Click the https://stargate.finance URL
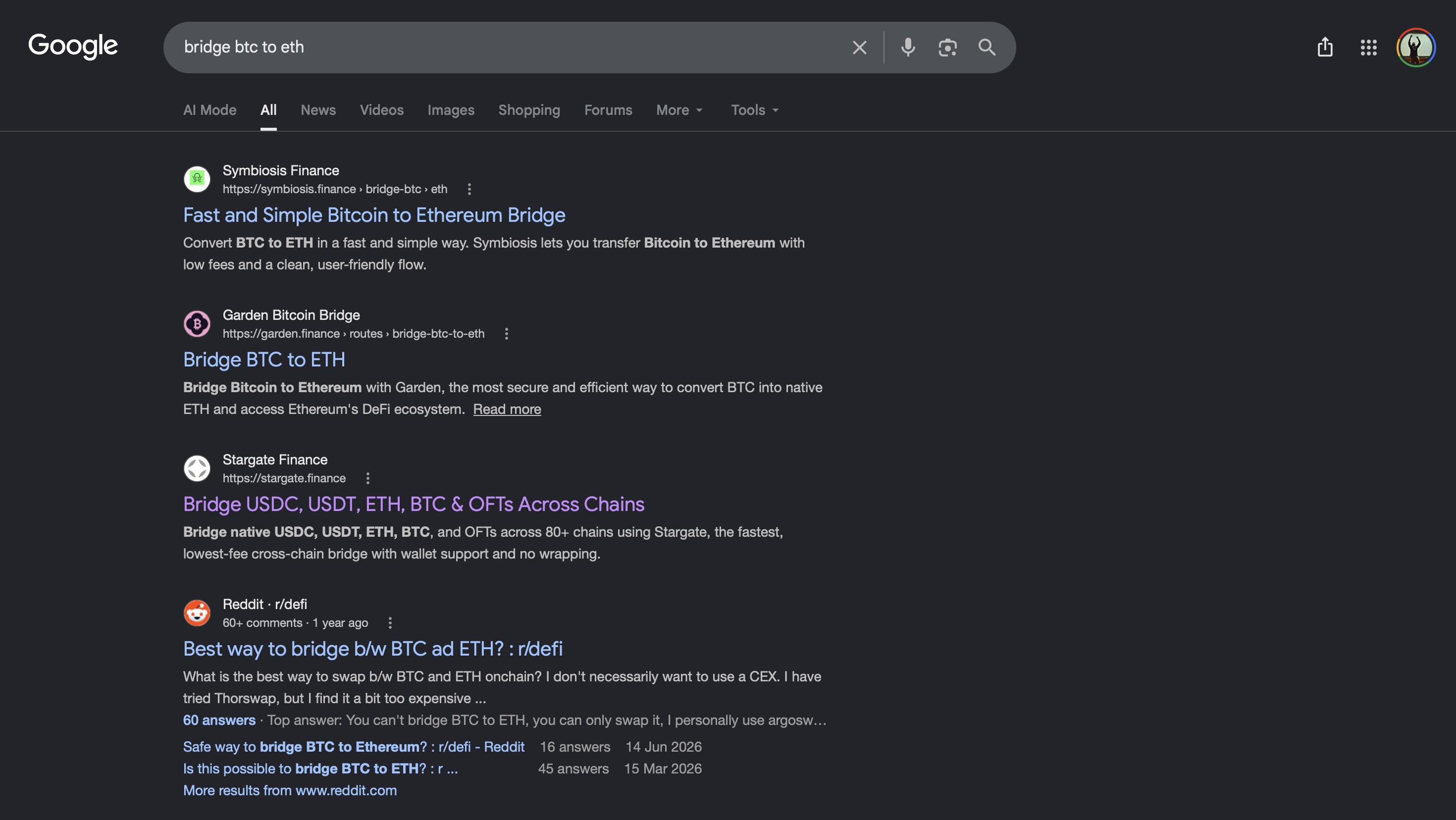The height and width of the screenshot is (820, 1456). coord(284,479)
